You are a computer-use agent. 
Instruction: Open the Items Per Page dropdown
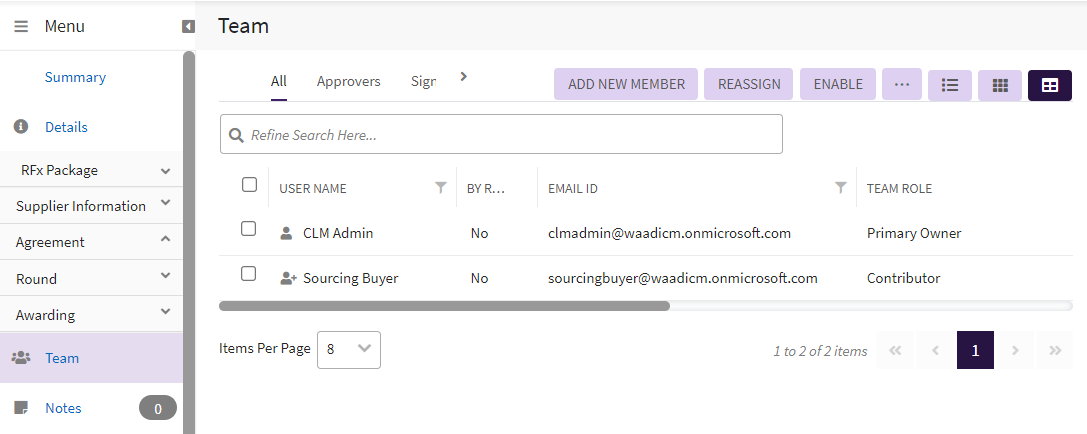coord(348,349)
